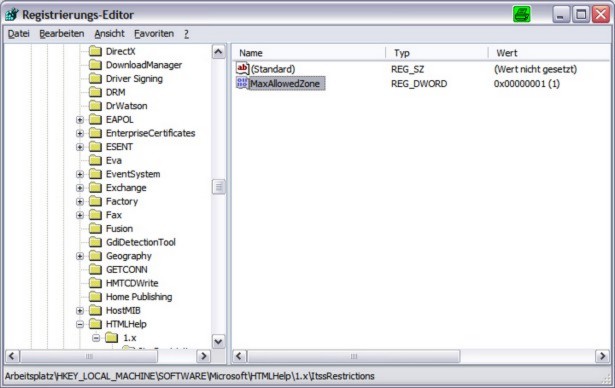Viewport: 615px width, 388px height.
Task: Select the DRM folder icon
Action: [x=95, y=92]
